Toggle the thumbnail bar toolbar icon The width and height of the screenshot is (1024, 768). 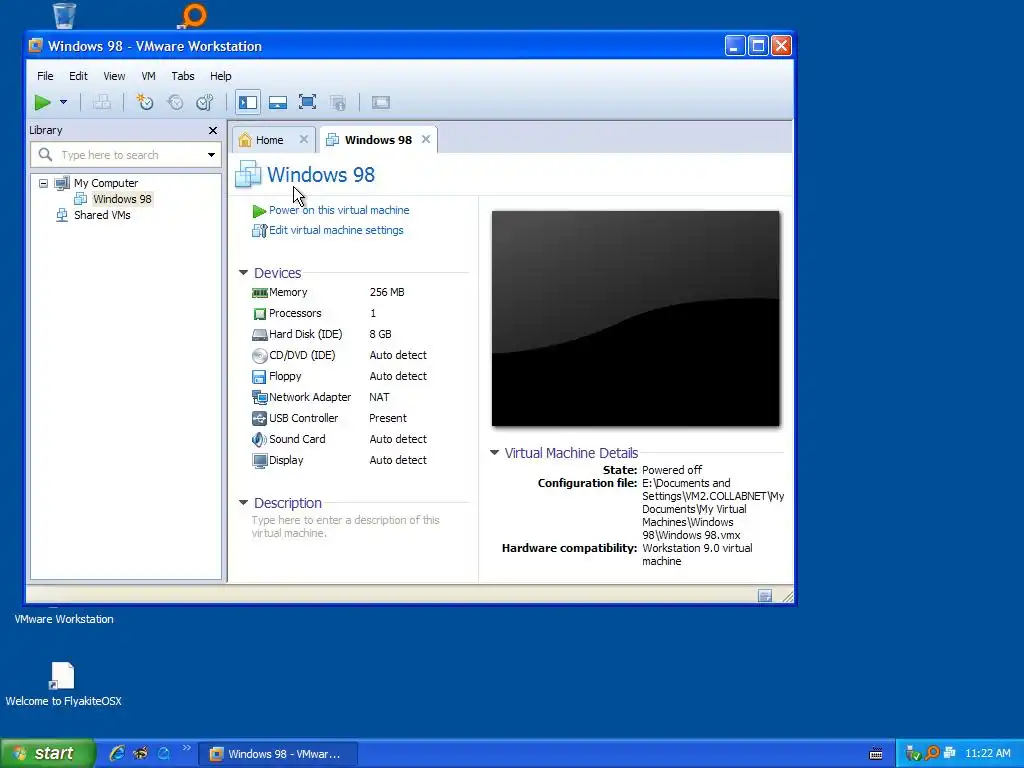(278, 103)
